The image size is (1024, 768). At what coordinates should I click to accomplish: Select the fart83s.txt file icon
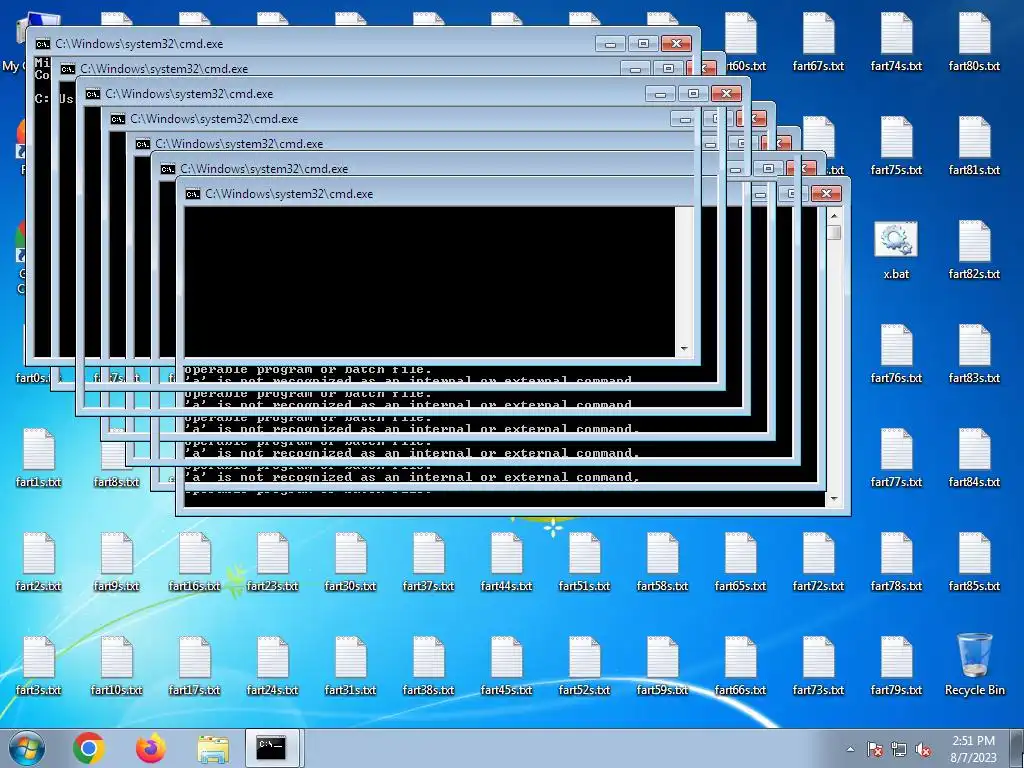click(974, 354)
